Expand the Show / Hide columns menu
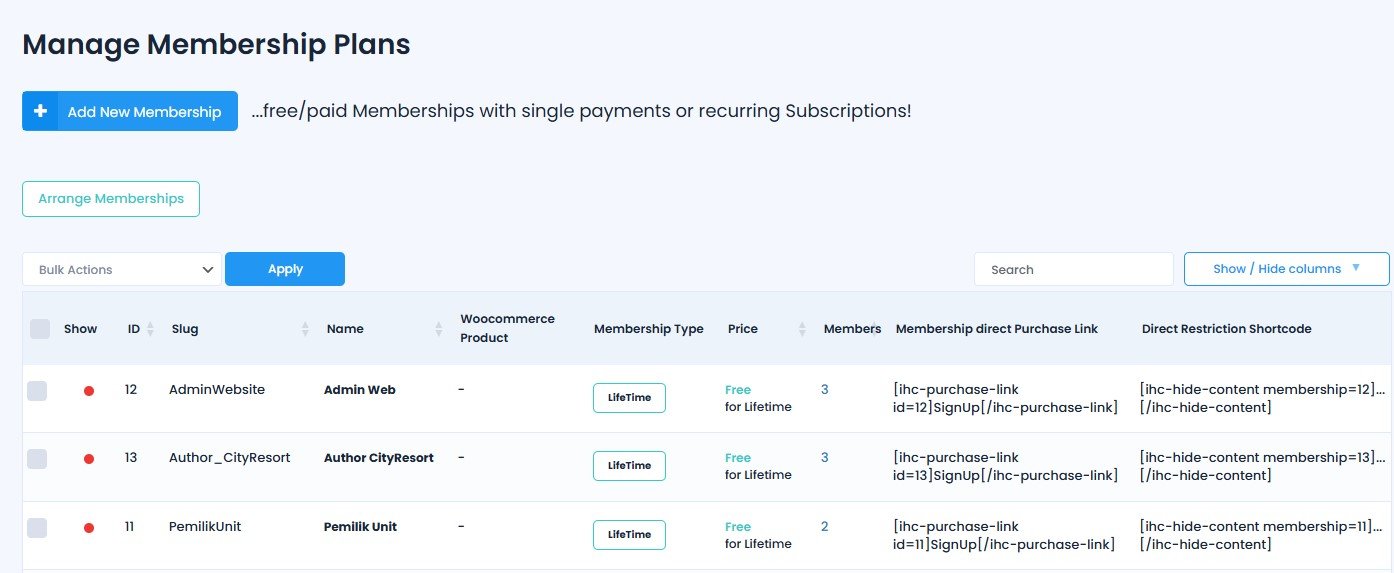 tap(1286, 269)
